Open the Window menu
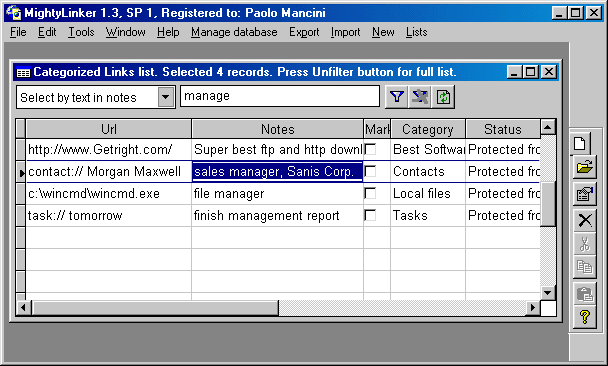 tap(126, 32)
